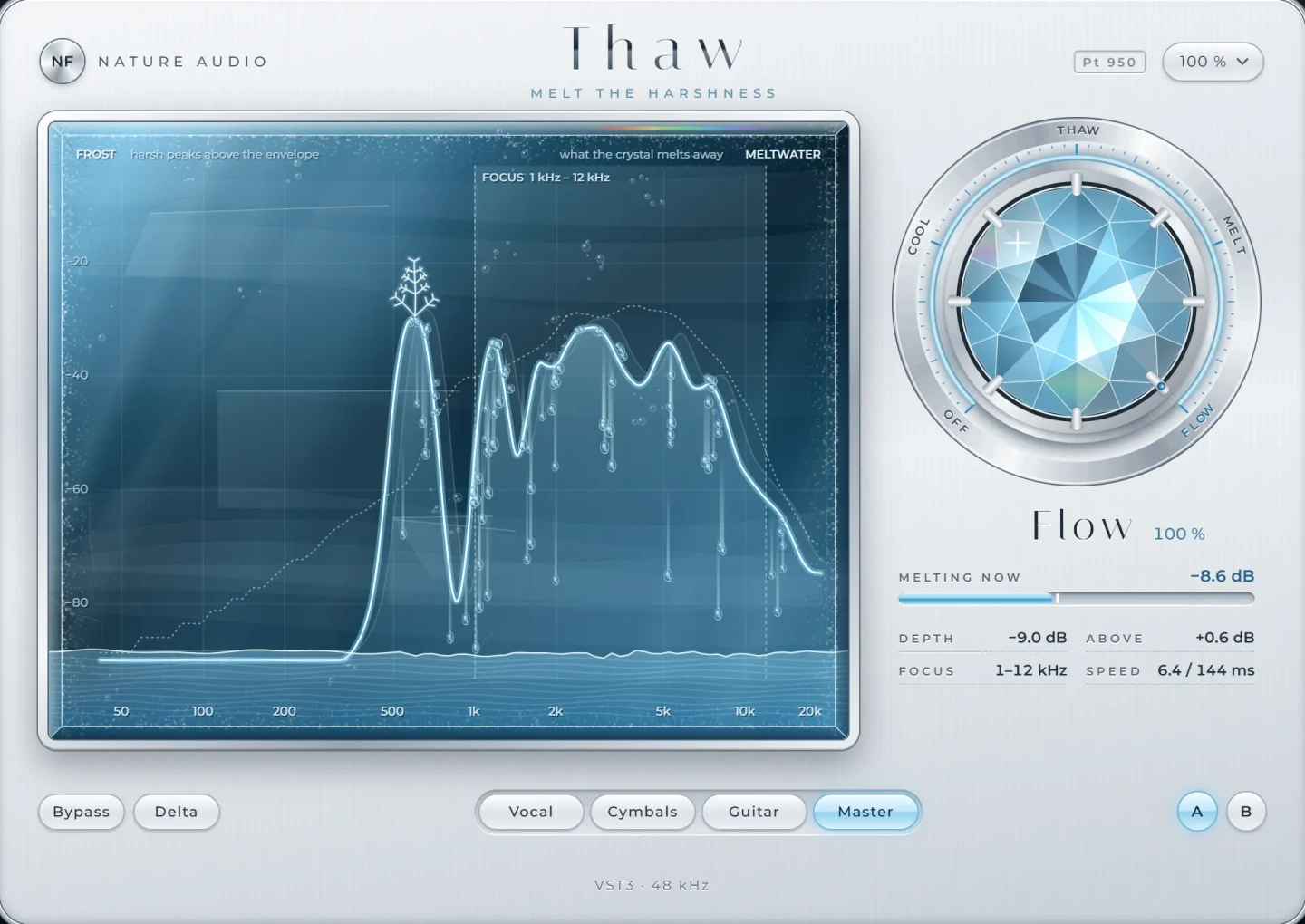Screen dimensions: 1305x924
Task: Click the MELT marker on knob ring
Action: pyautogui.click(x=1234, y=235)
